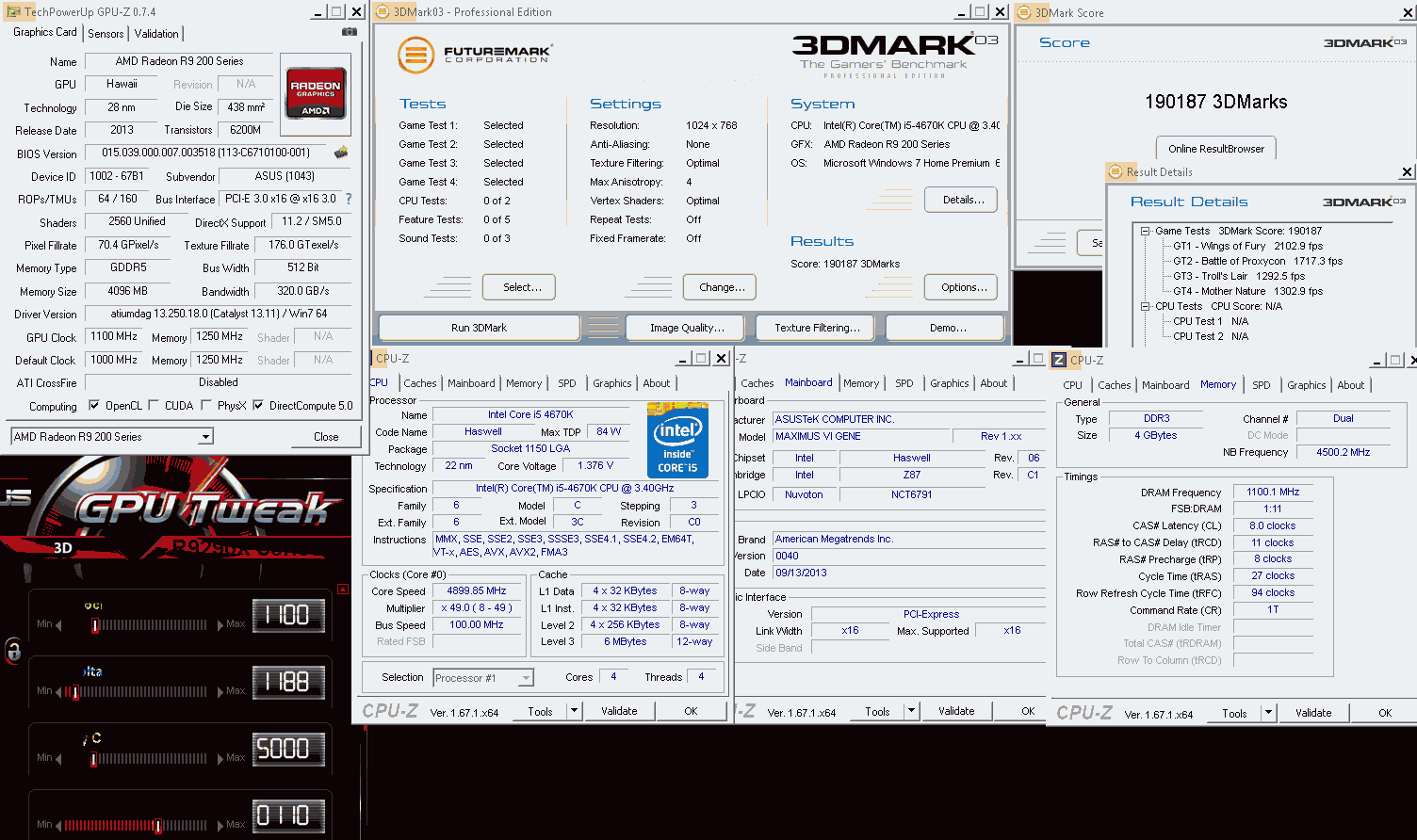
Task: Click the Min arrow of the 1100 slider
Action: coord(58,624)
